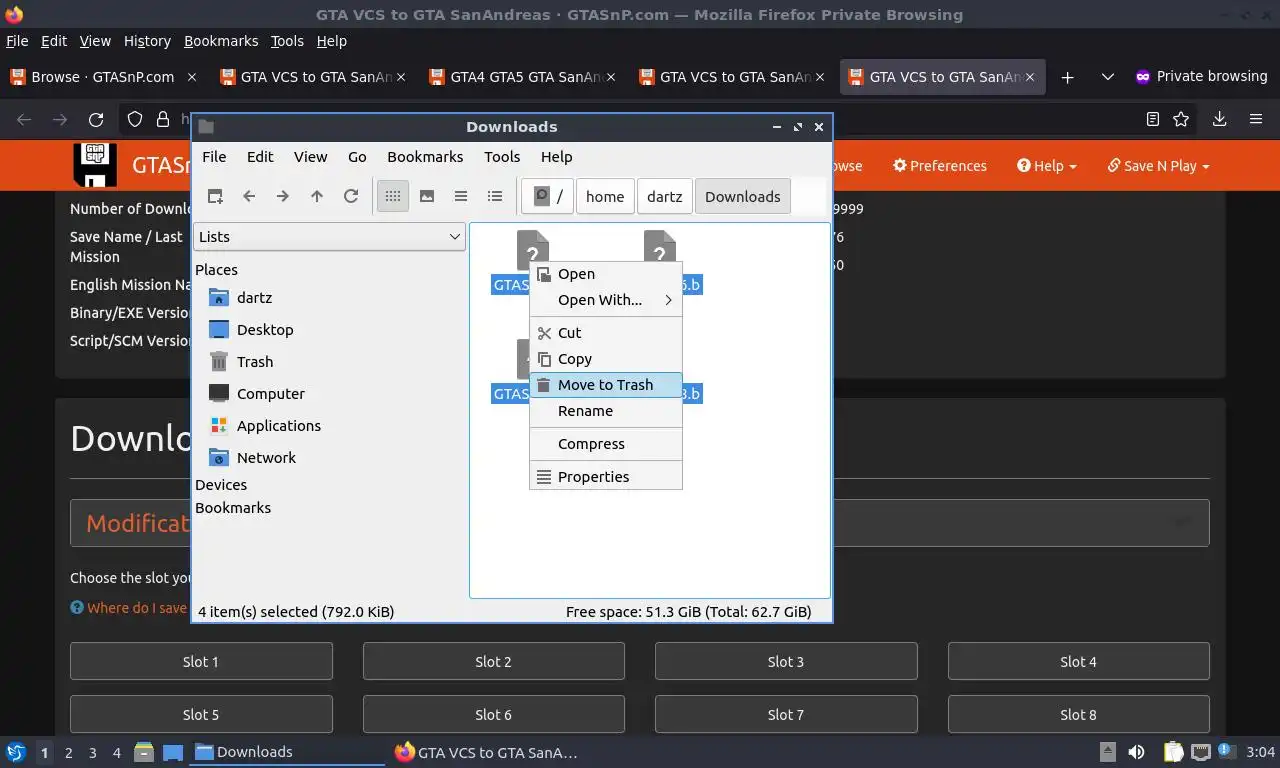Open the file manager 'Bookmarks' menu
1280x768 pixels.
click(x=425, y=157)
